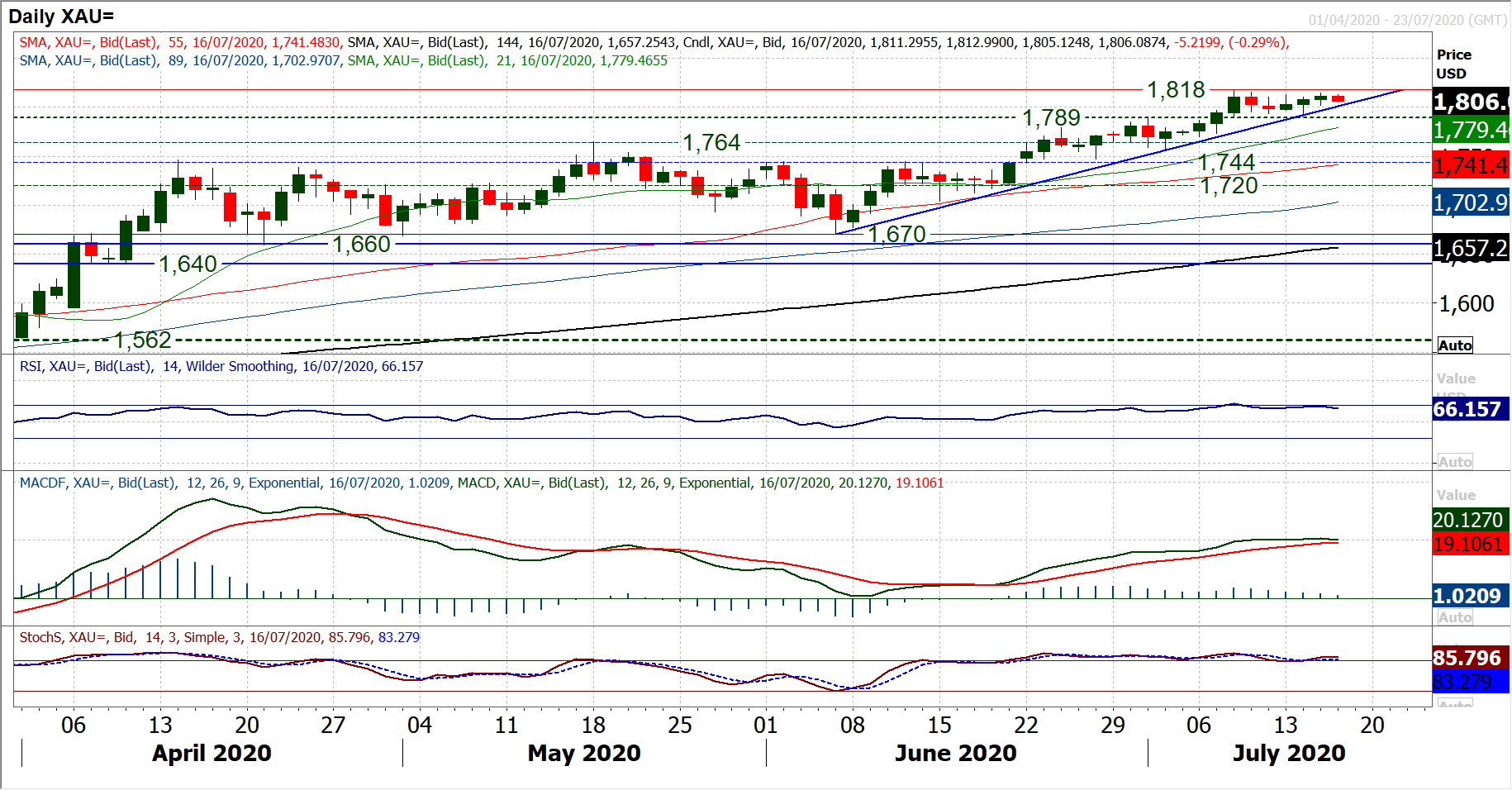Select the 1,764 level label
The image size is (1512, 790).
[x=711, y=143]
